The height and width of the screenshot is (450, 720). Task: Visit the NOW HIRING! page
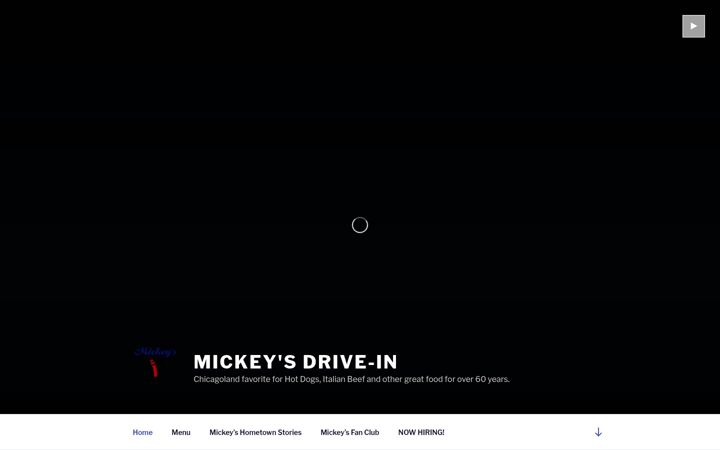(421, 432)
